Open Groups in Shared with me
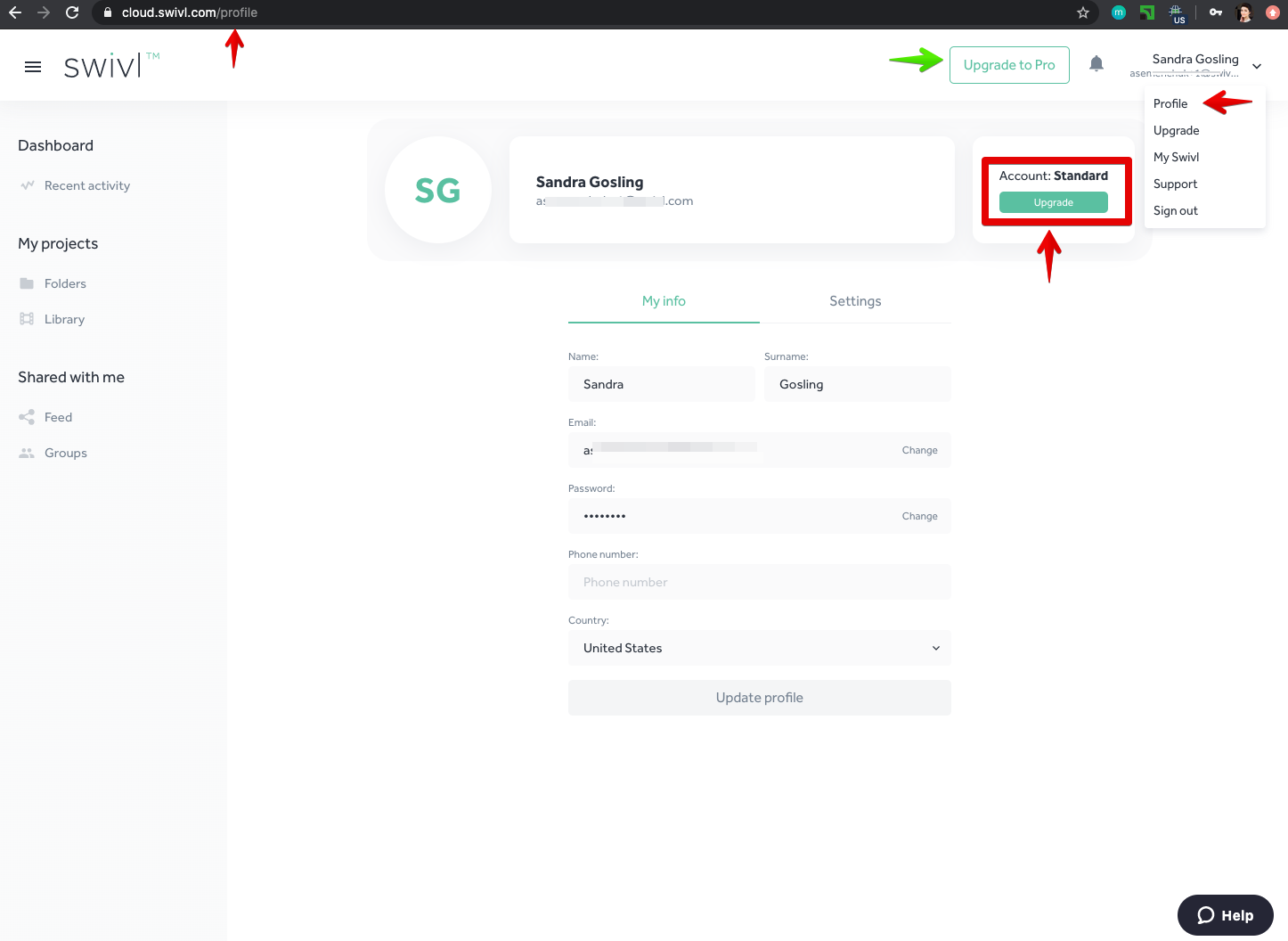The image size is (1288, 941). pyautogui.click(x=65, y=453)
